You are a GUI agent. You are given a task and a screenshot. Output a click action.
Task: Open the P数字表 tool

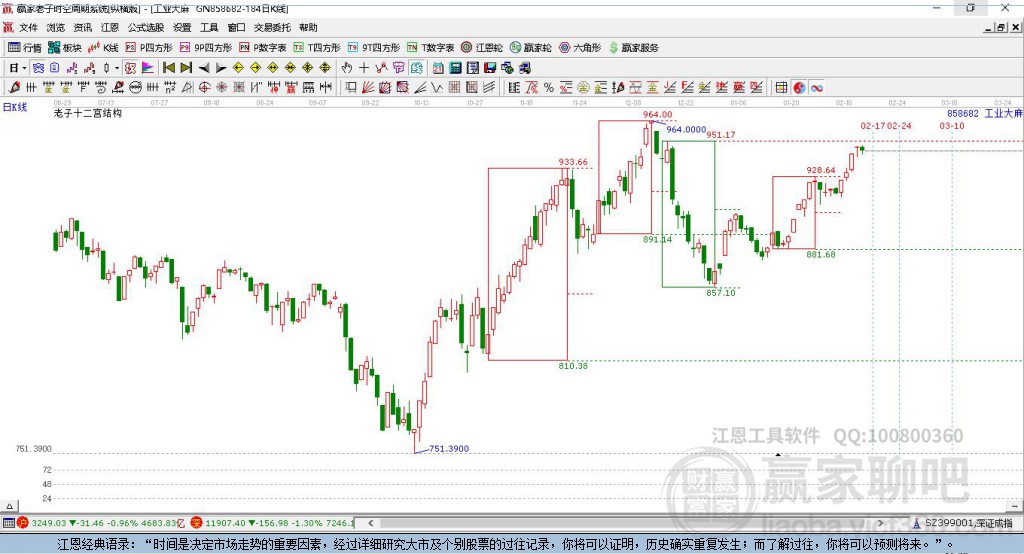pos(263,48)
